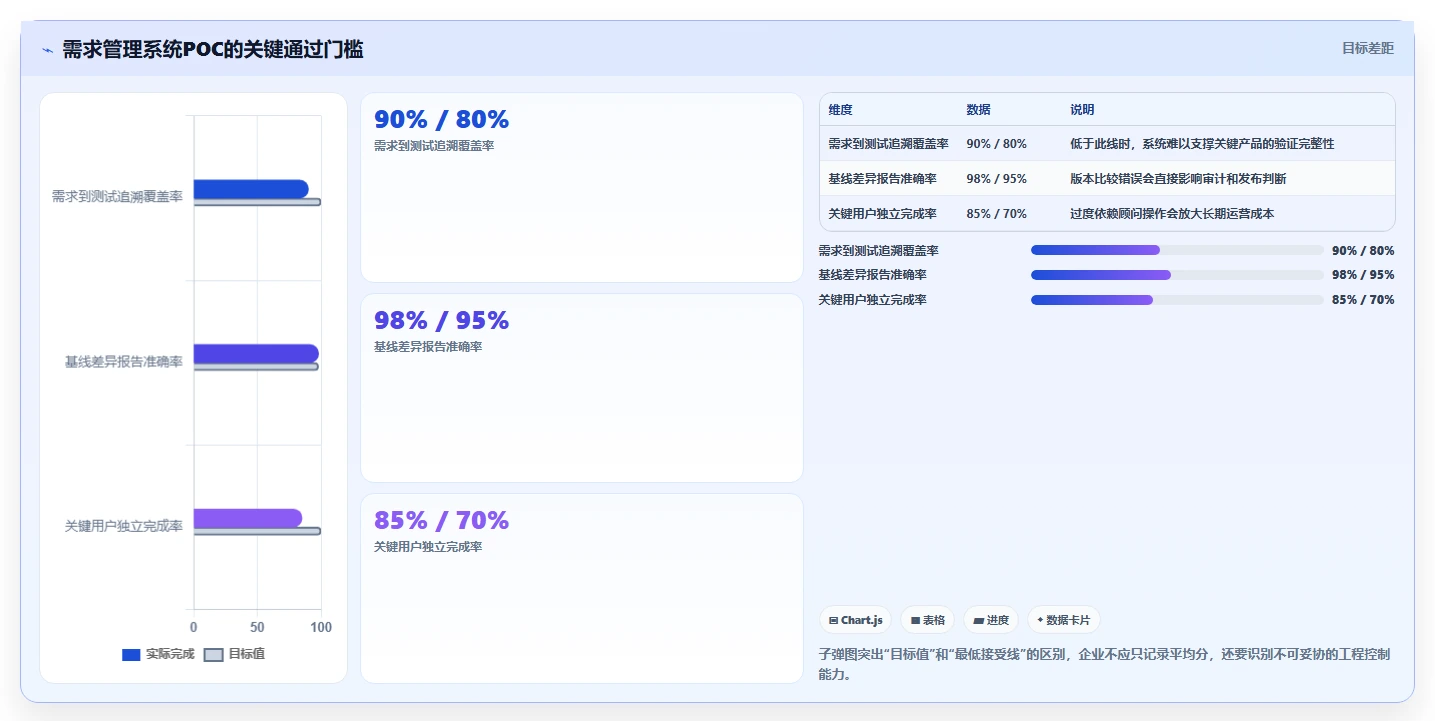1435x721 pixels.
Task: Click the 数据 table column header
Action: click(978, 110)
